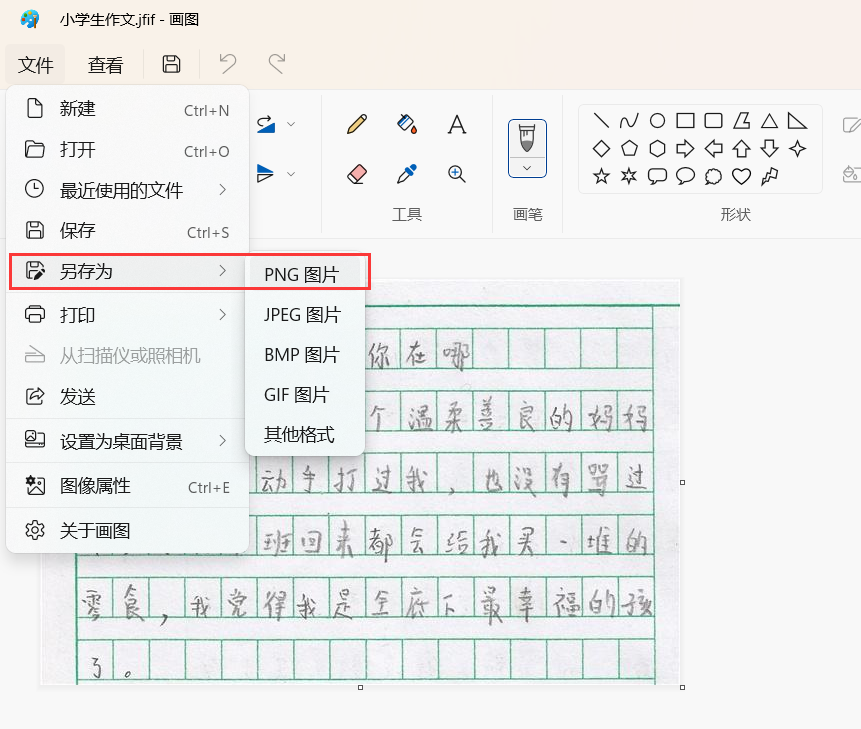Select the Cloud callout shape

(x=713, y=176)
